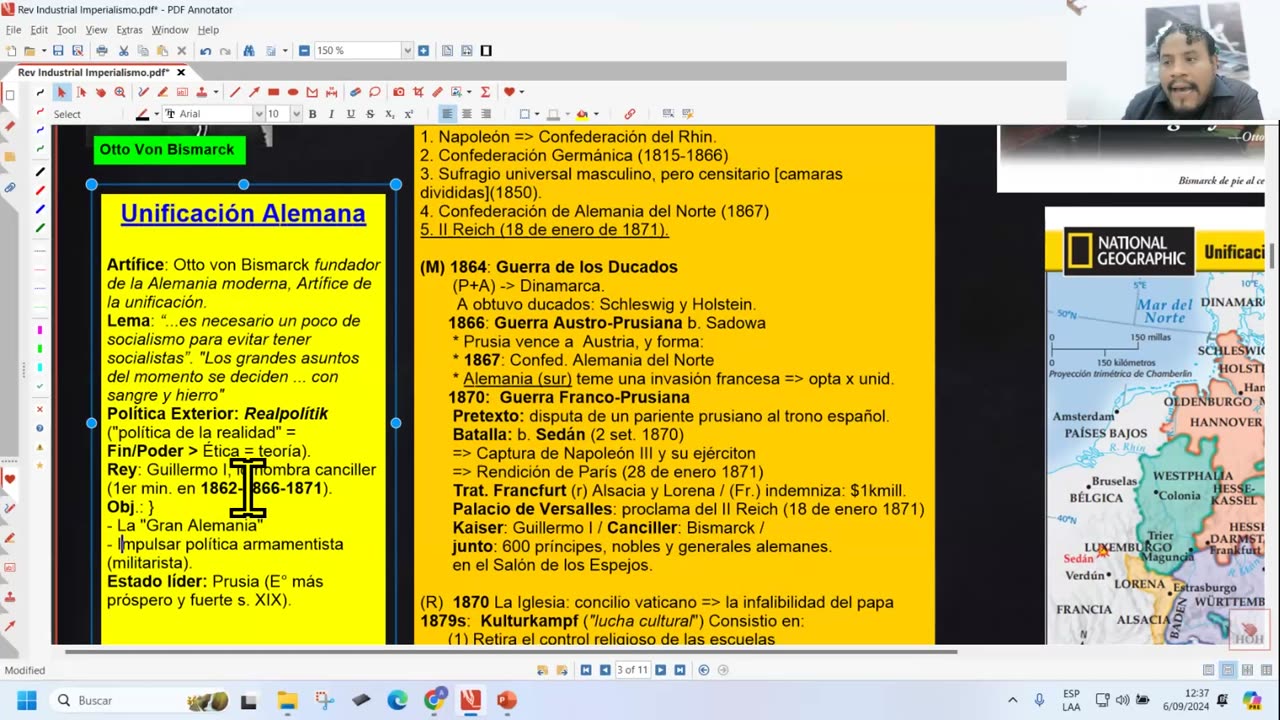Click the Cut scissors icon

coord(123,50)
